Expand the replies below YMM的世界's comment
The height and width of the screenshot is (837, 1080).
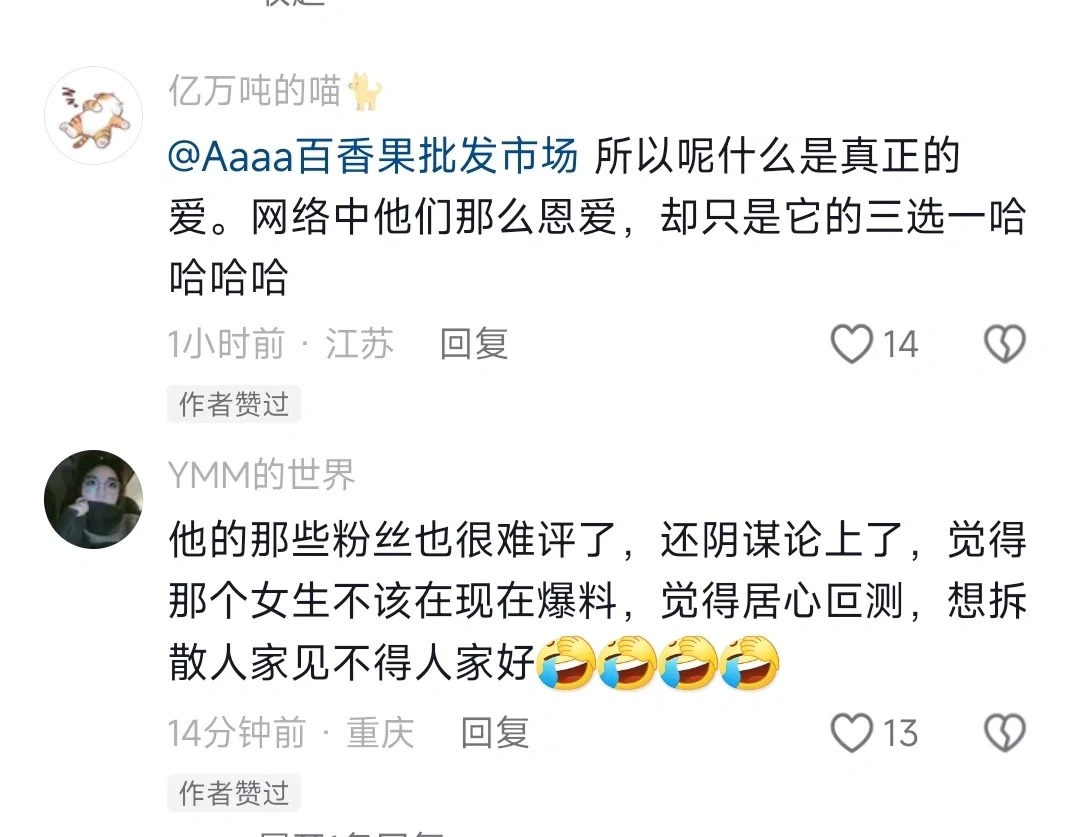pos(351,832)
